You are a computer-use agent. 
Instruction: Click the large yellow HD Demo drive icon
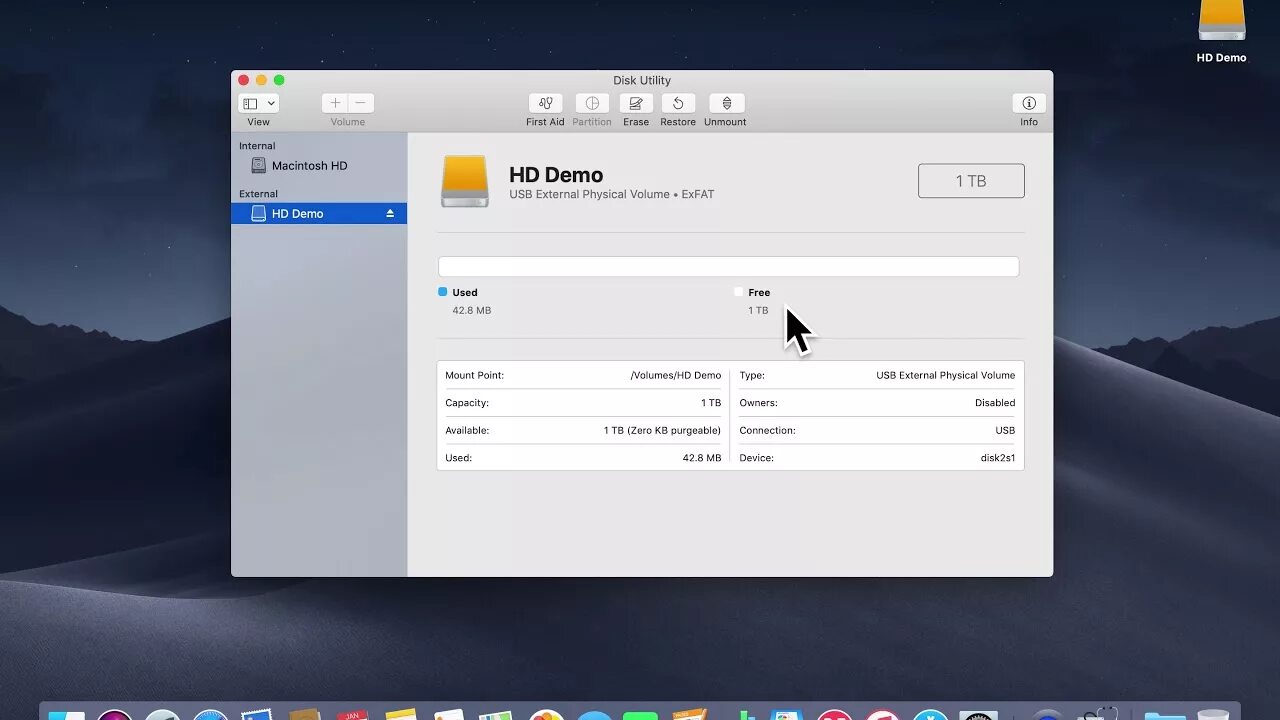click(x=465, y=181)
